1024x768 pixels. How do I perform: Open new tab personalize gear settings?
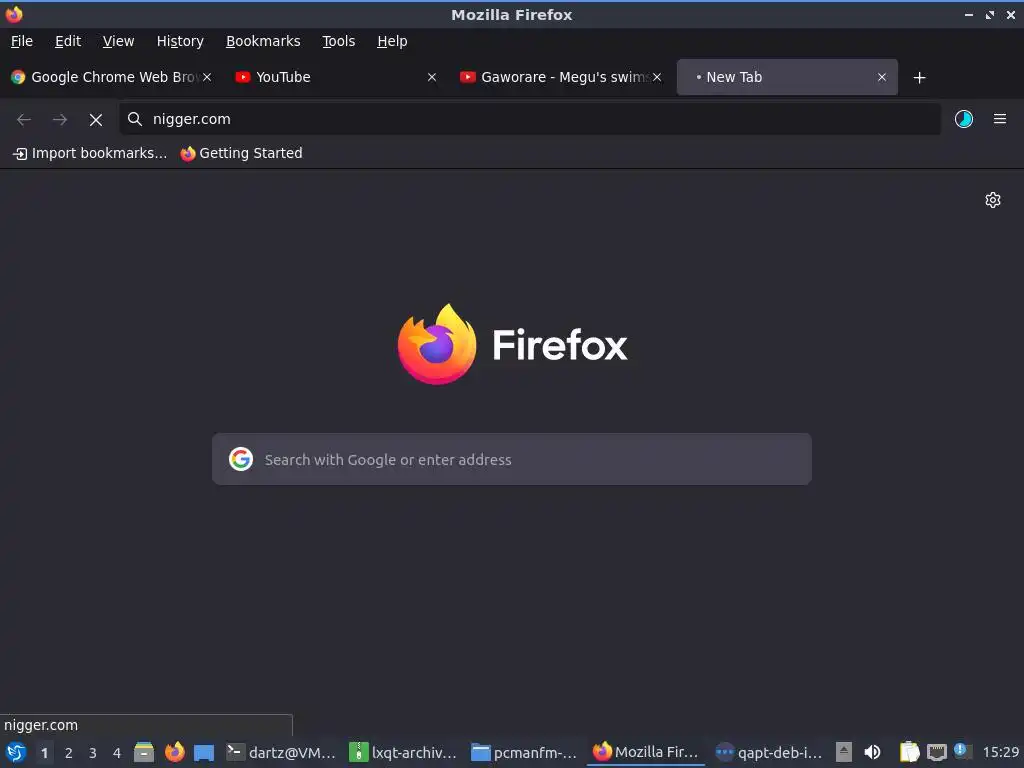[993, 200]
